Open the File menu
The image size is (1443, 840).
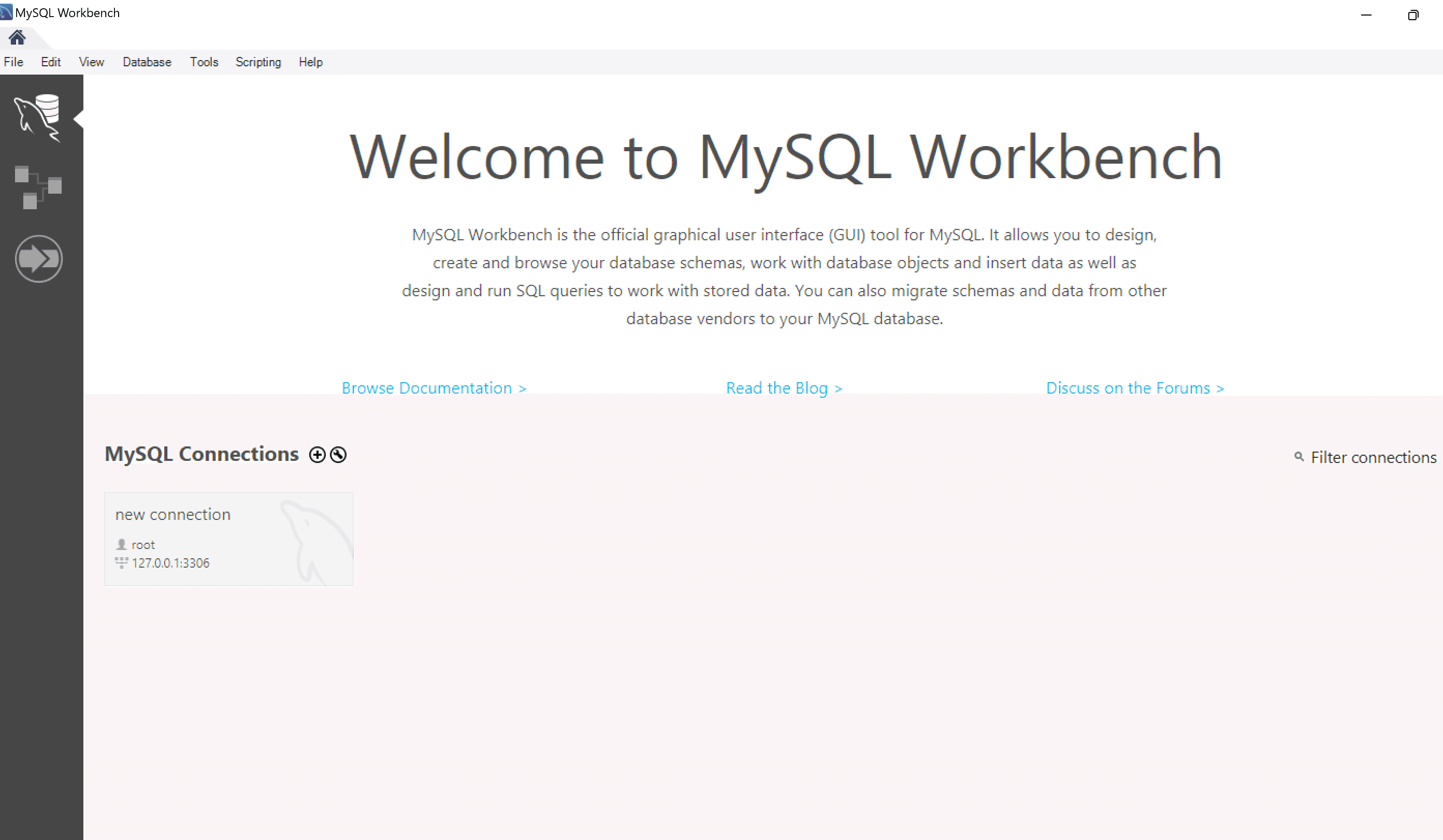[x=13, y=62]
